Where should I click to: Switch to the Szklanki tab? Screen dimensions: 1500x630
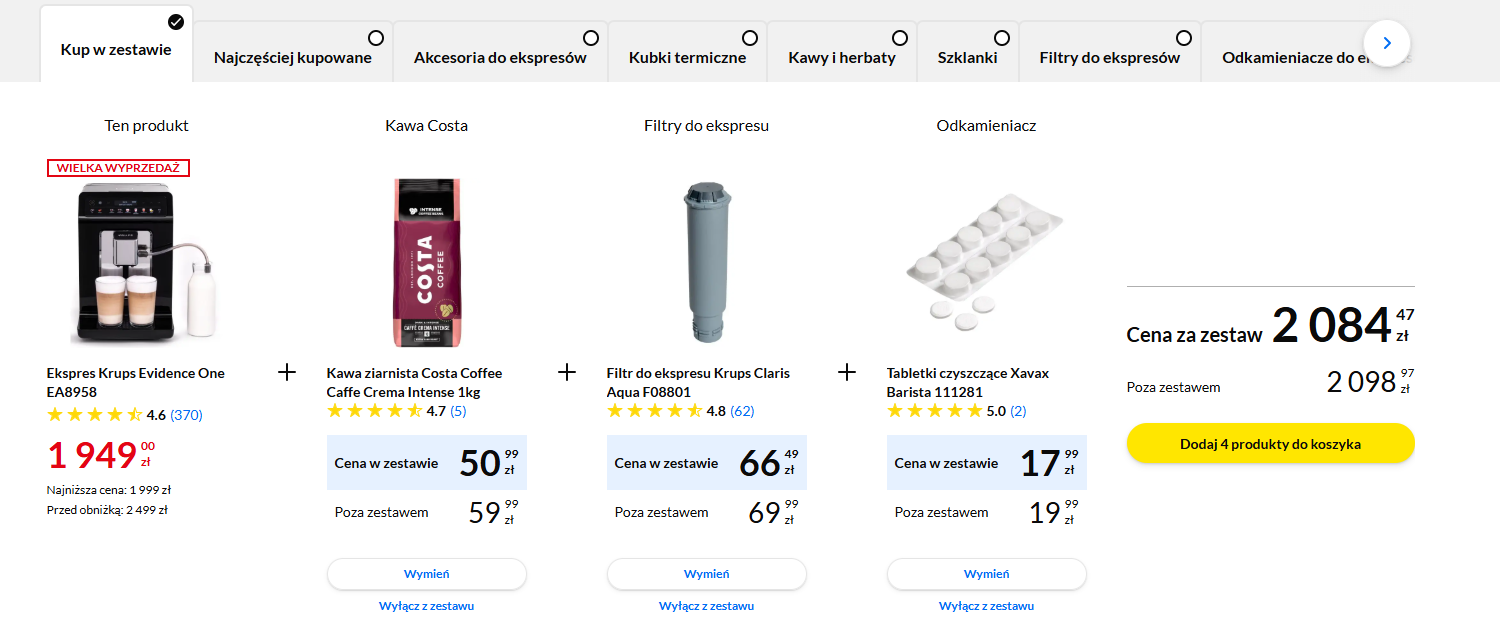(967, 58)
